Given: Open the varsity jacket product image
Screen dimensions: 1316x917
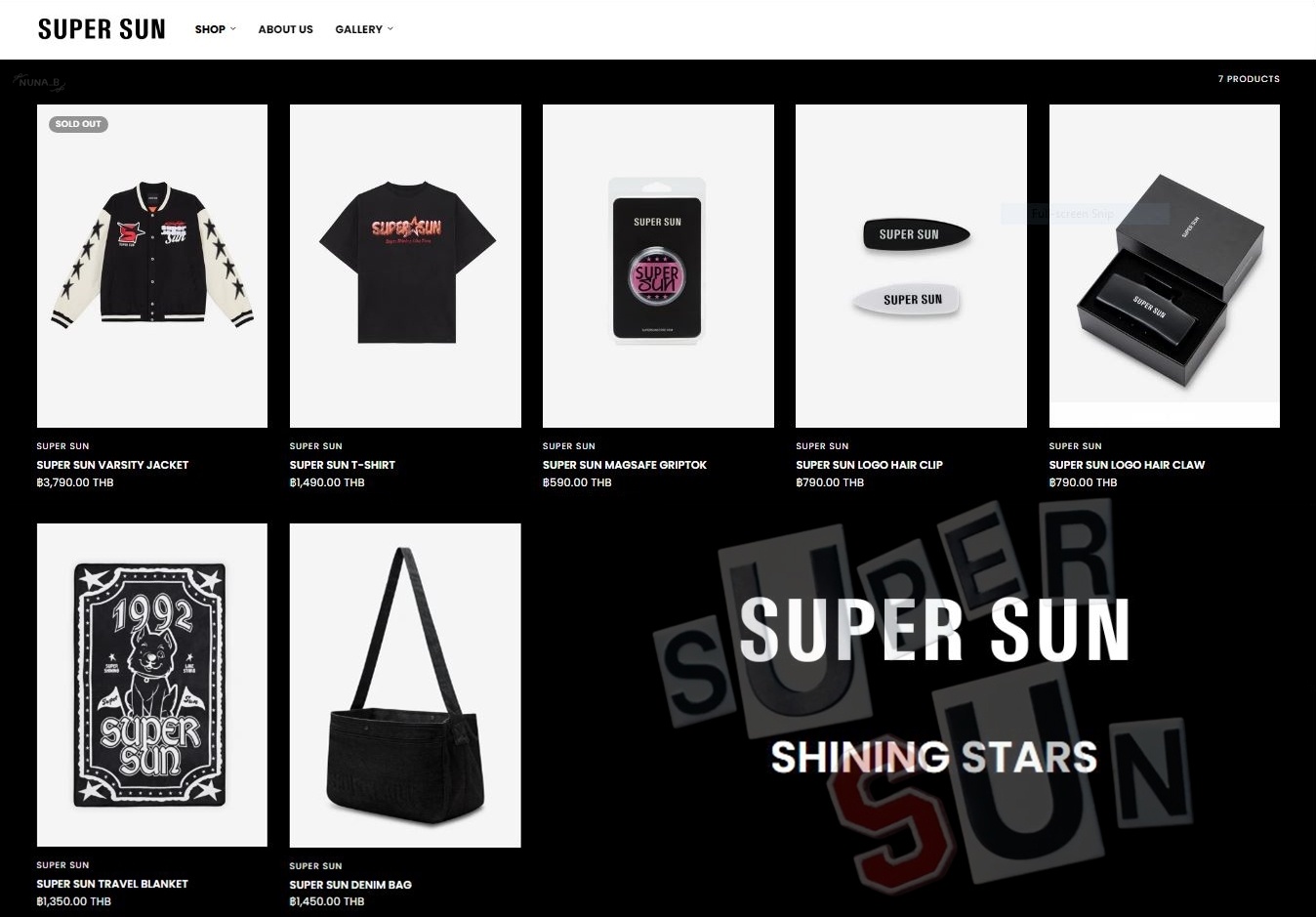Looking at the screenshot, I should click(x=152, y=266).
